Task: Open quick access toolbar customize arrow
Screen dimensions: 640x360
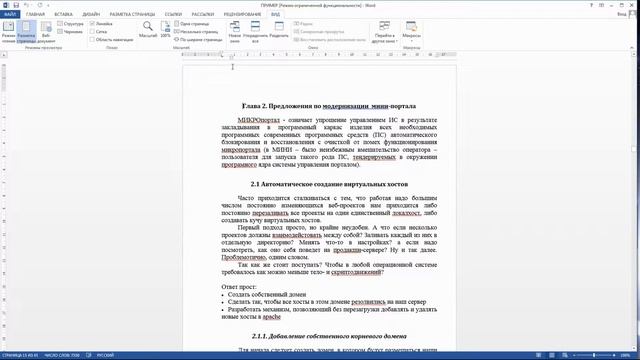Action: coord(48,5)
